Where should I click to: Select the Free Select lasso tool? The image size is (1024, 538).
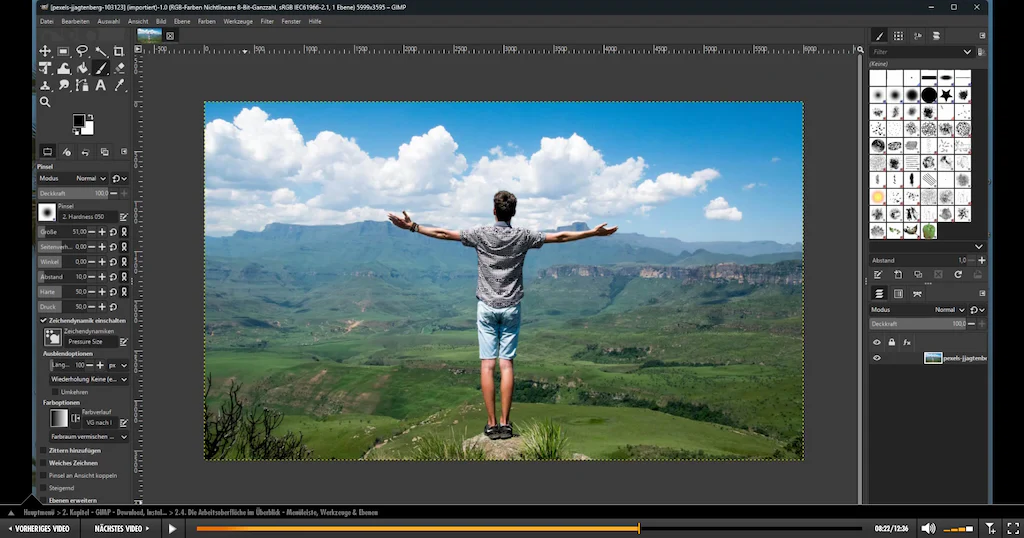click(82, 51)
